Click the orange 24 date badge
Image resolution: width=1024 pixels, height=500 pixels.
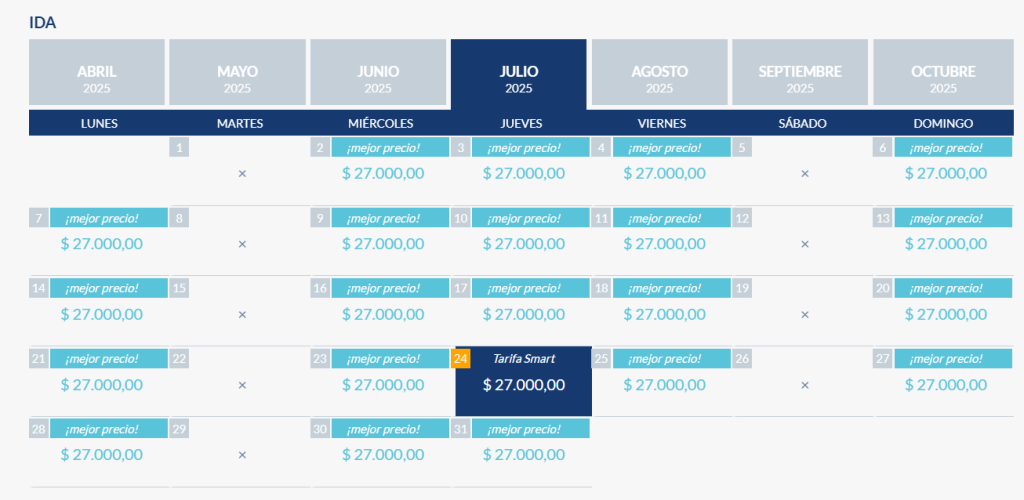[461, 358]
